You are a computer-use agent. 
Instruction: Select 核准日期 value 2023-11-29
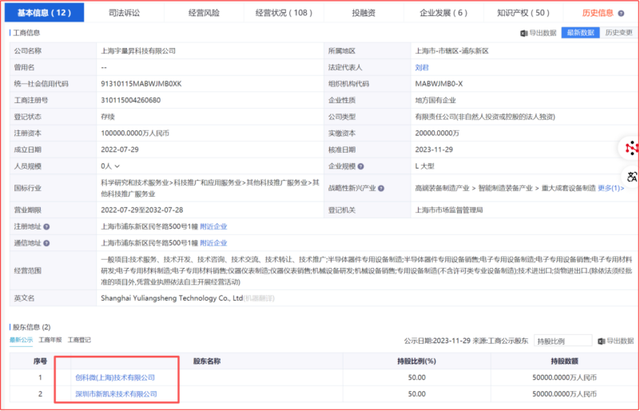coord(434,150)
